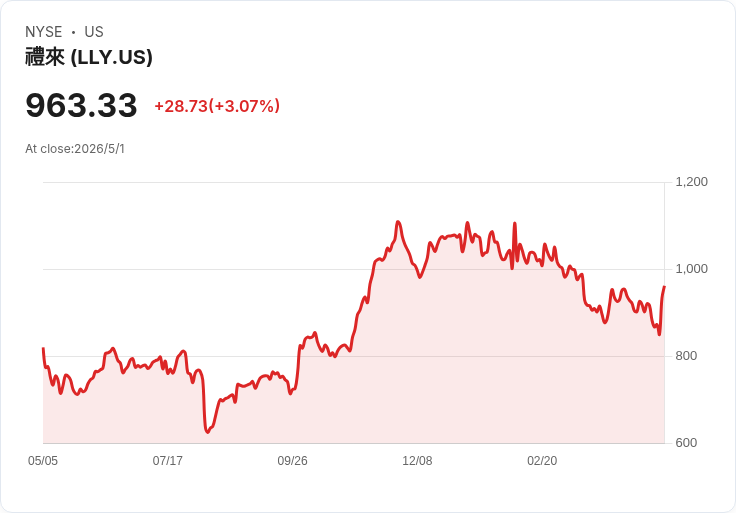Click the At close:2026/5/1 timestamp

pos(75,149)
